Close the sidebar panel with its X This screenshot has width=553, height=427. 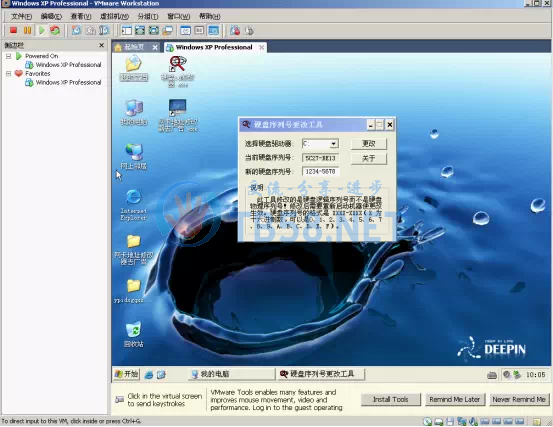coord(102,45)
